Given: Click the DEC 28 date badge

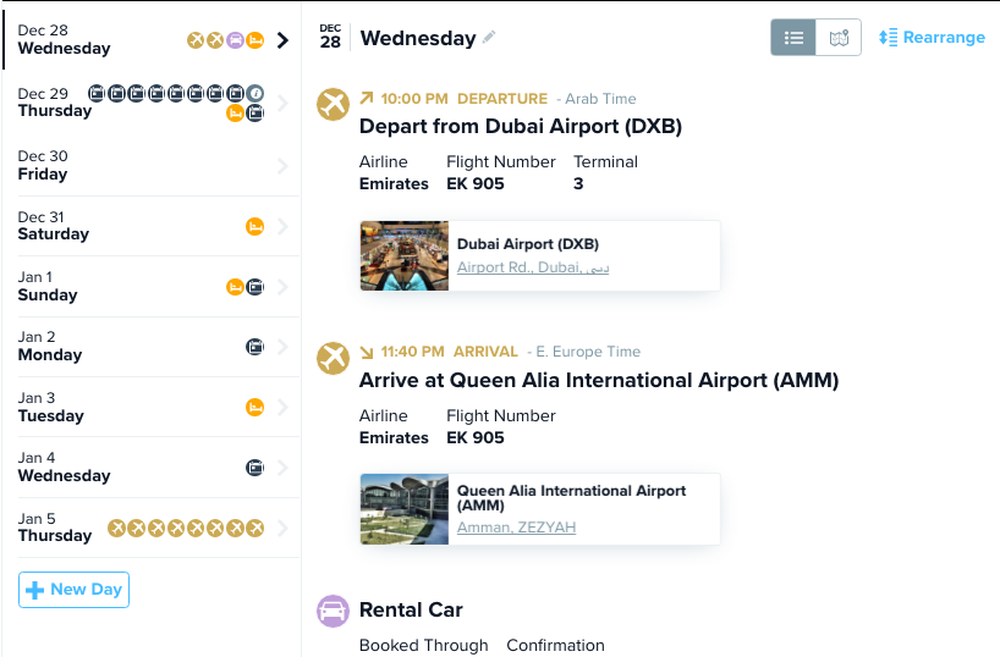Looking at the screenshot, I should 330,37.
